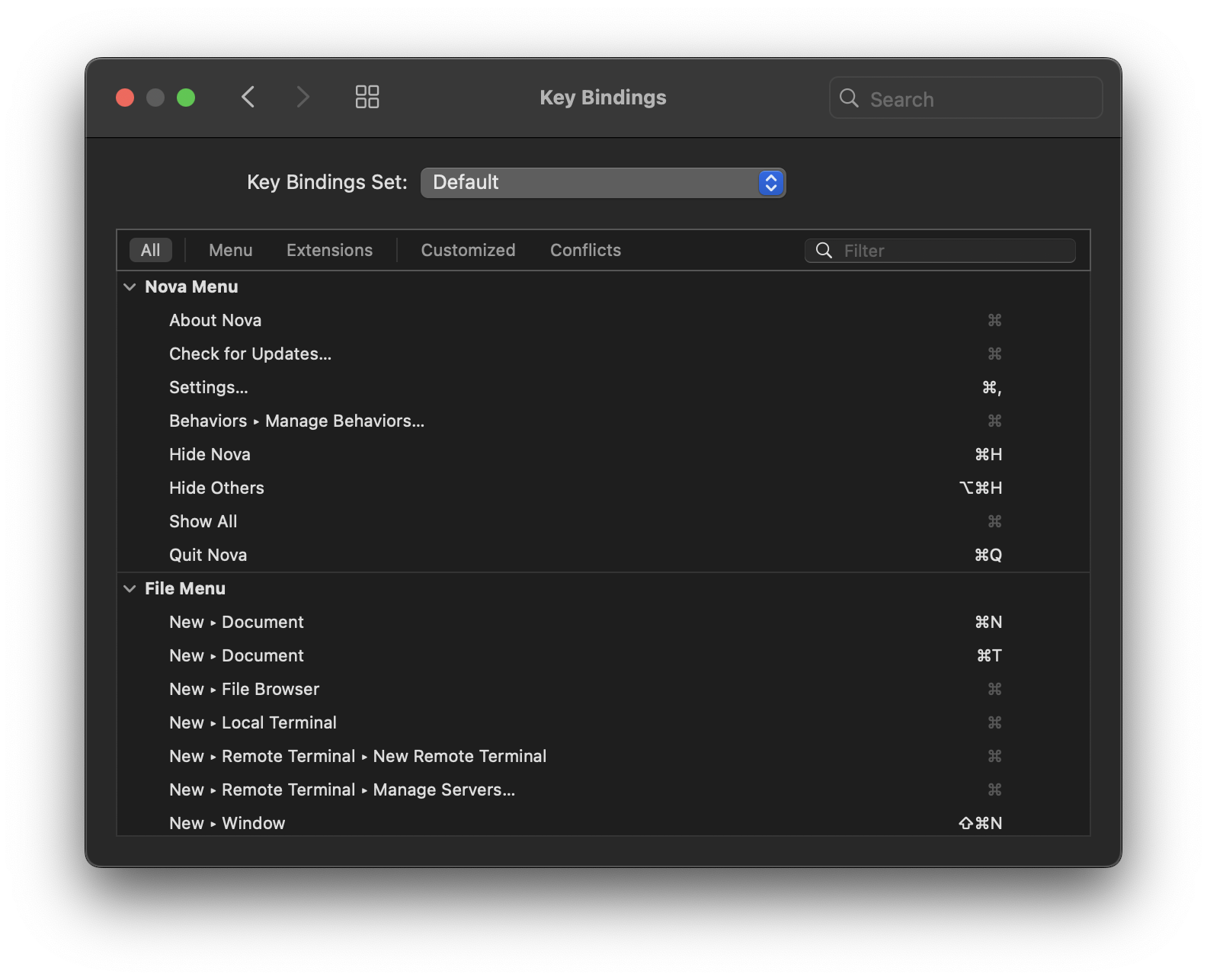
Task: Switch to the Conflicts tab
Action: 585,250
